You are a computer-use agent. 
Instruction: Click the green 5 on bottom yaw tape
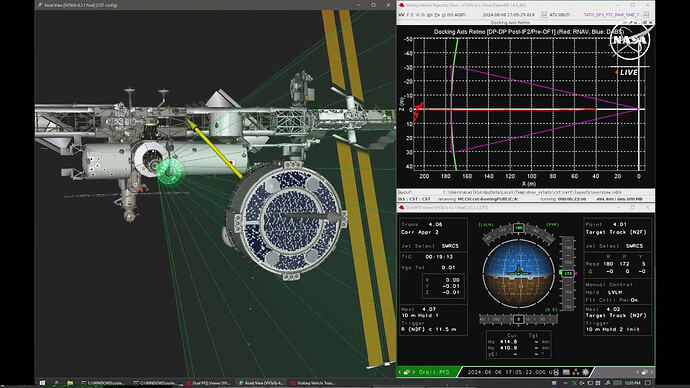point(518,319)
